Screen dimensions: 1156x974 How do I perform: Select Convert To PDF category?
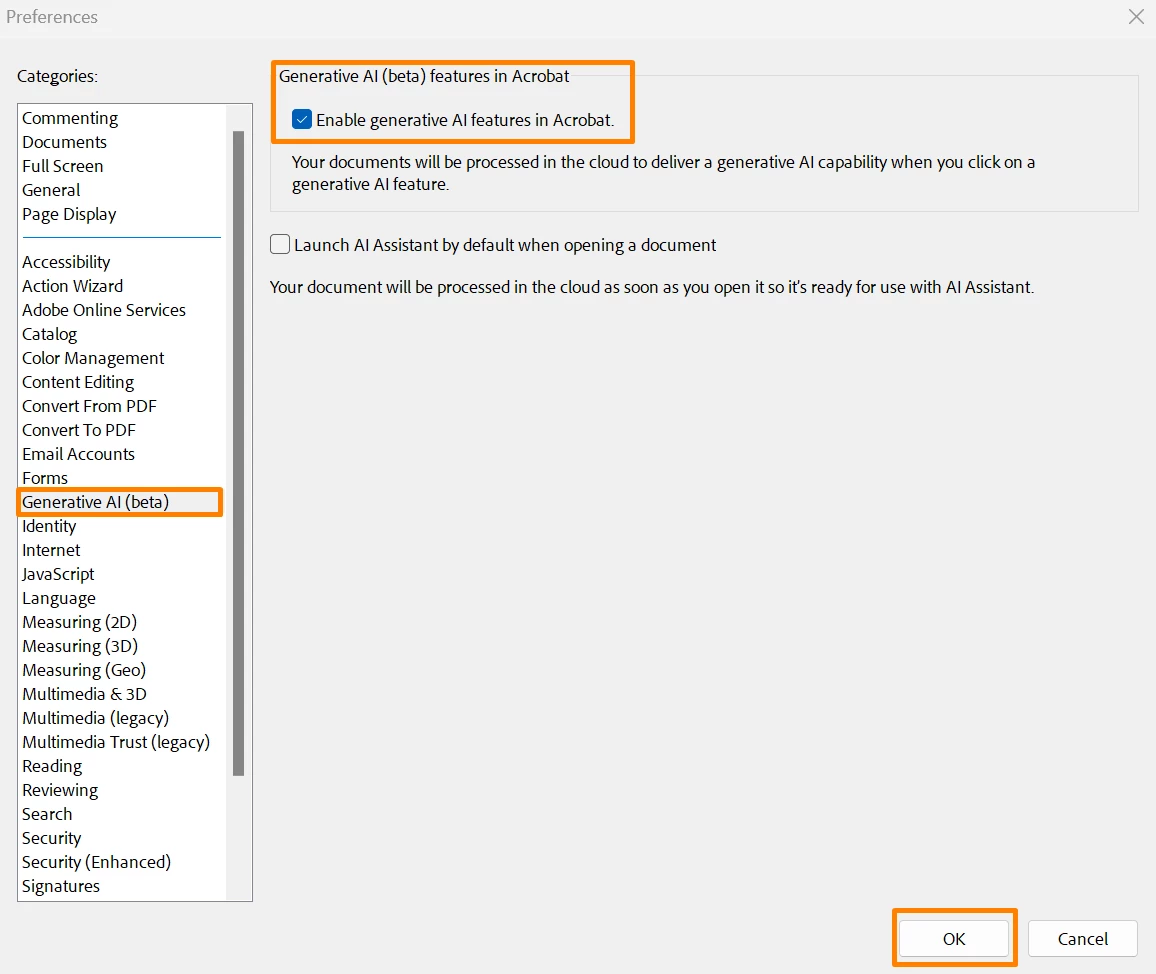pos(79,430)
